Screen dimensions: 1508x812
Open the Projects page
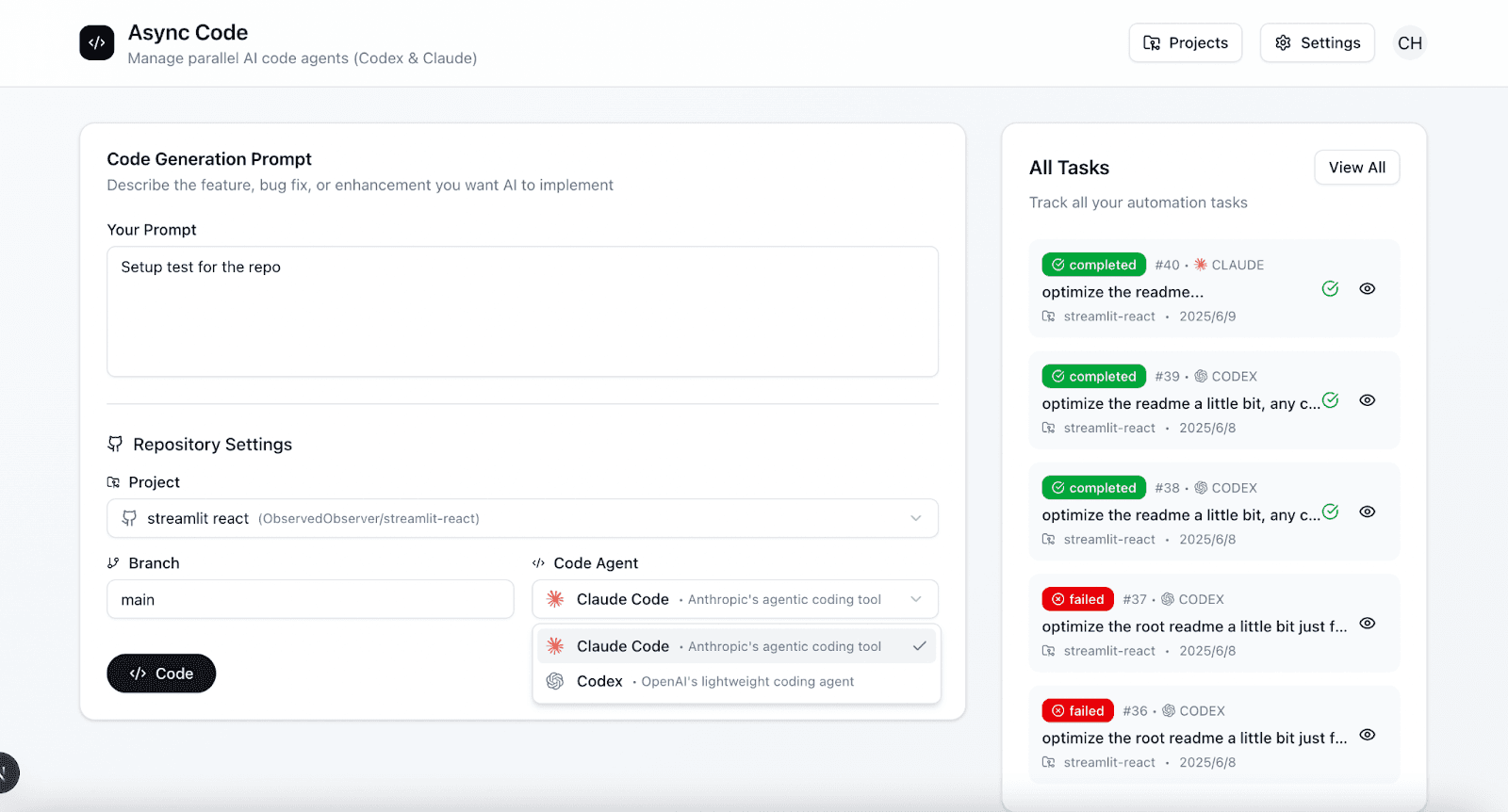coord(1186,42)
